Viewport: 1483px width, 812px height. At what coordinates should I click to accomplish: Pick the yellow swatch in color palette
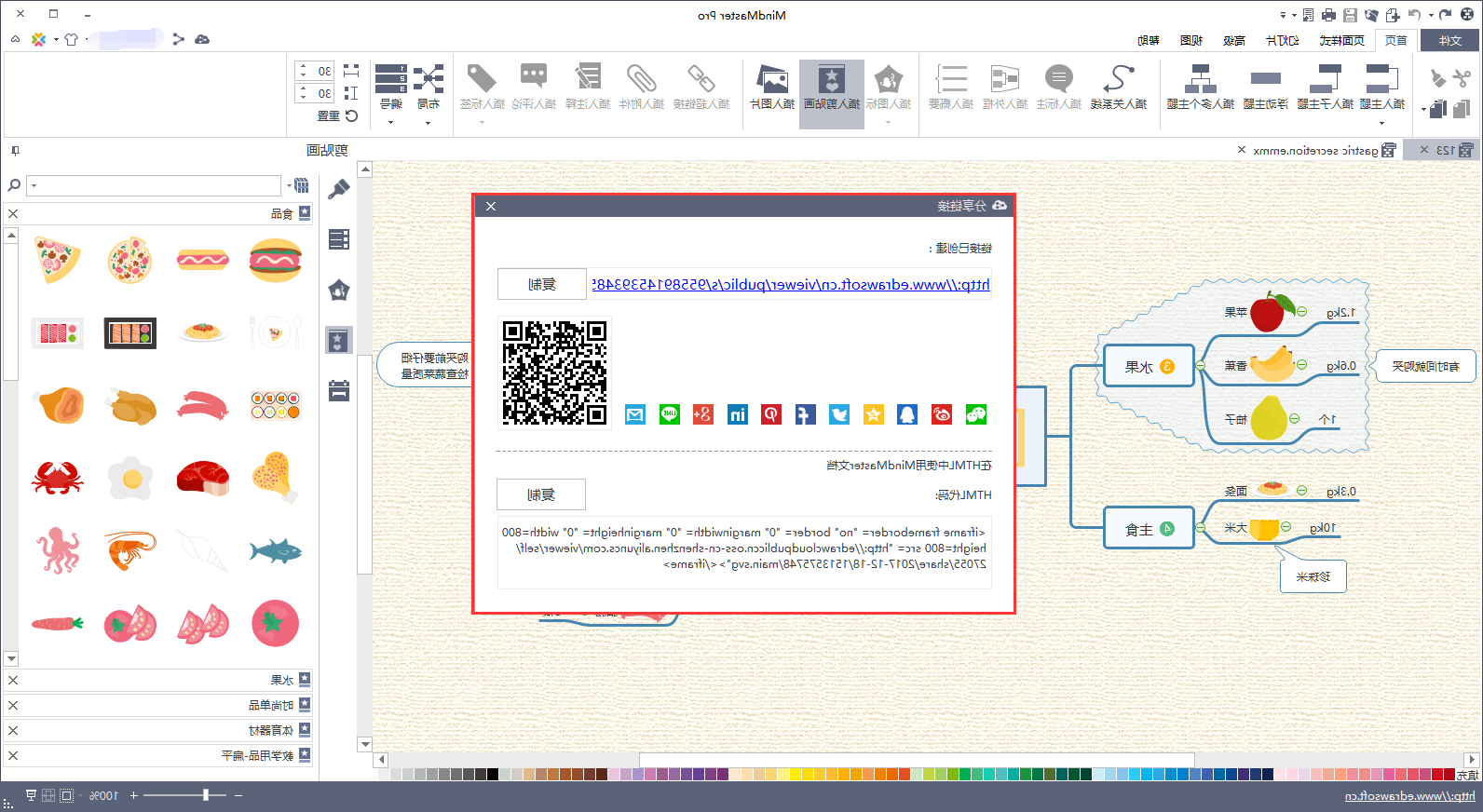coord(796,775)
